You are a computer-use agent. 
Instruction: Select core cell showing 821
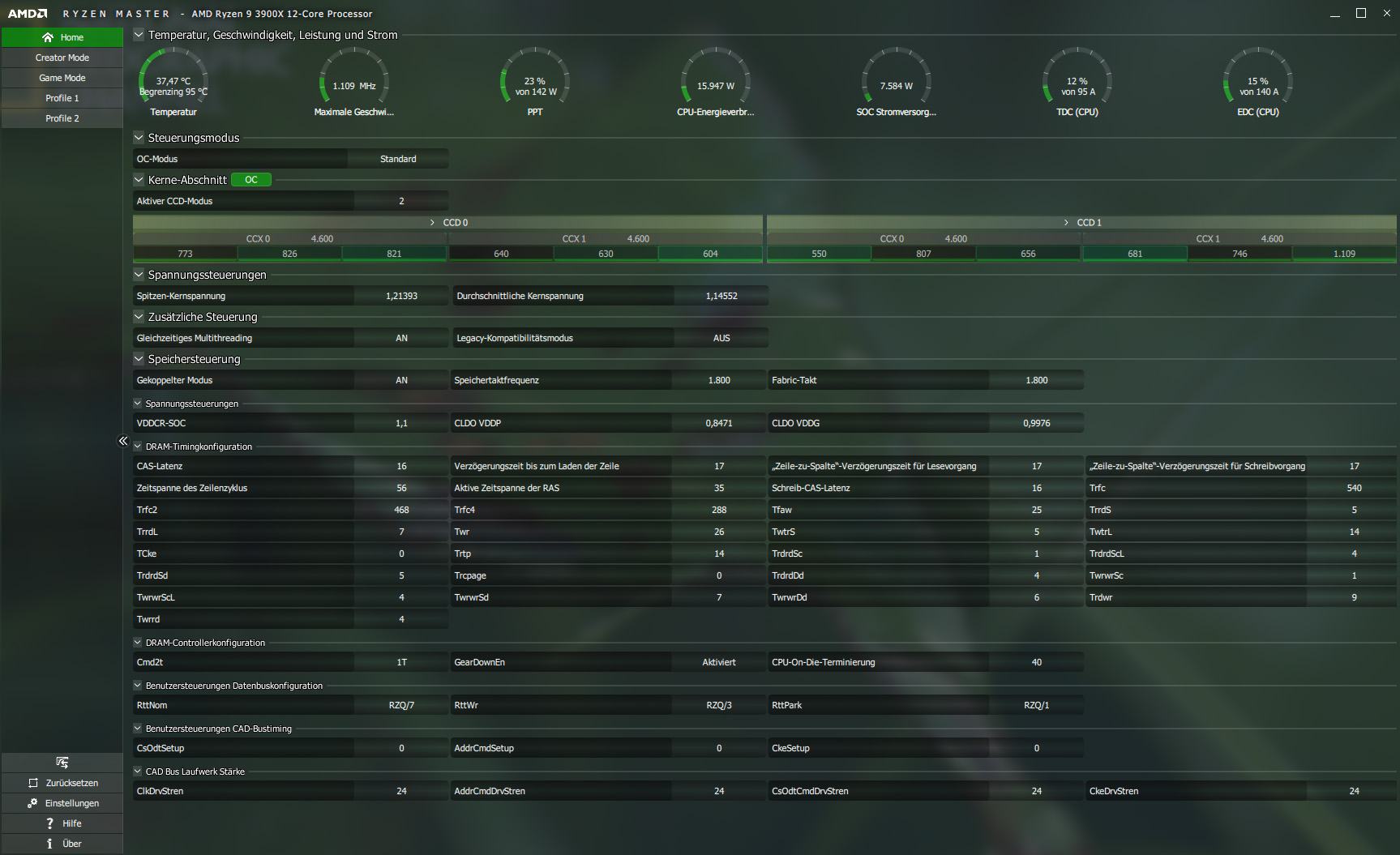[394, 254]
